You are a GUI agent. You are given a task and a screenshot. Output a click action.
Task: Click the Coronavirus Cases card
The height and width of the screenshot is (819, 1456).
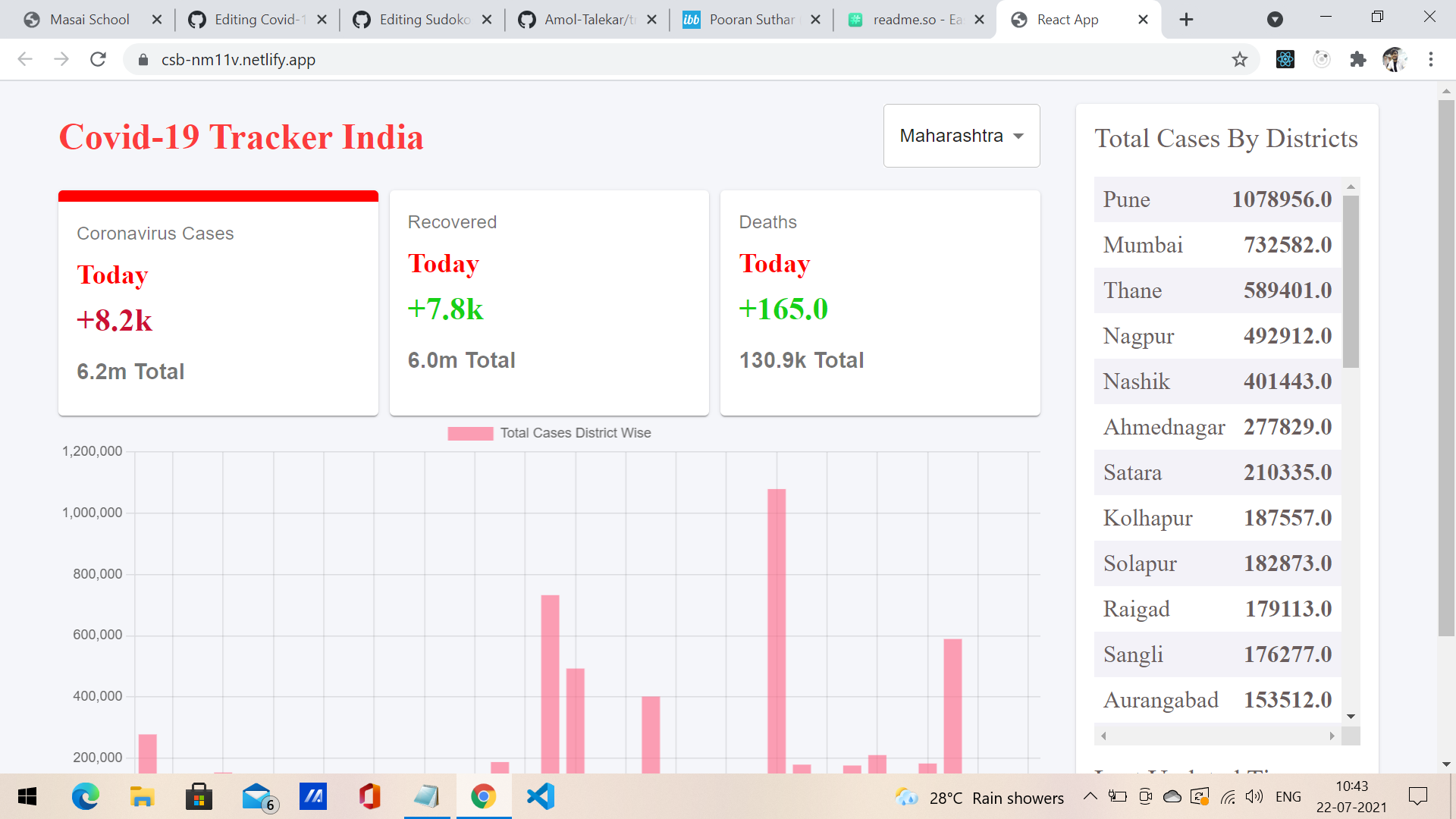point(218,303)
